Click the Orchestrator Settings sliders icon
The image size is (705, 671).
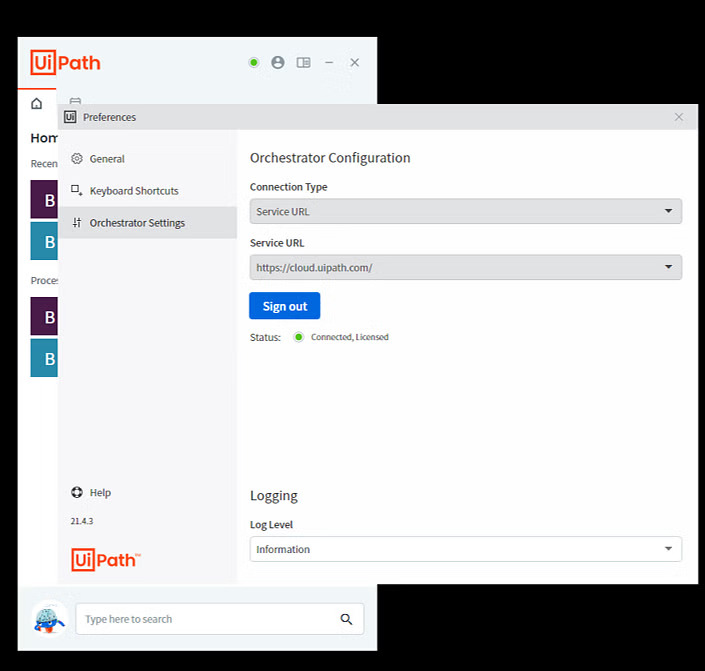[x=77, y=222]
